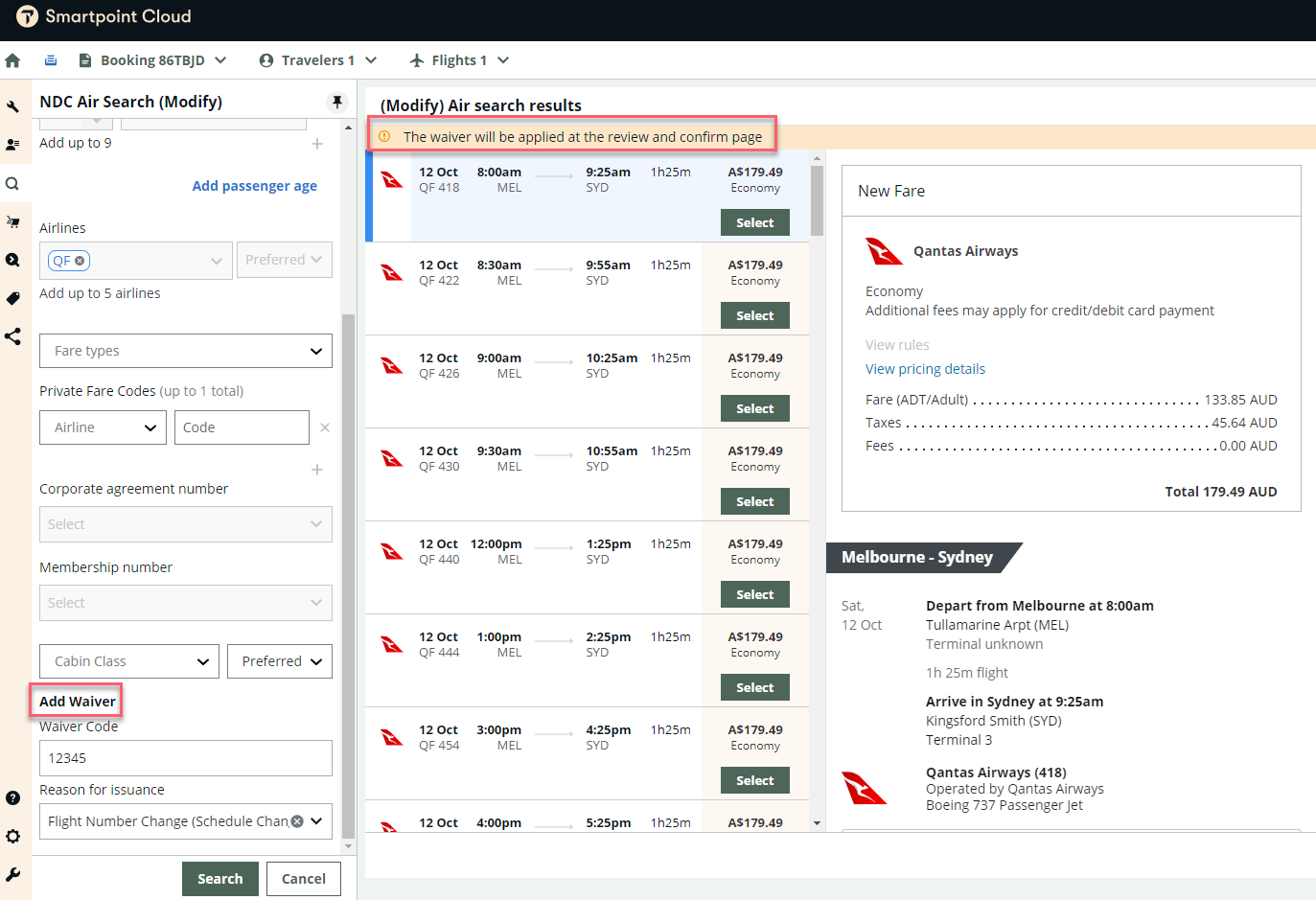Select the QF 422 8:30am flight
The width and height of the screenshot is (1316, 900).
(755, 315)
